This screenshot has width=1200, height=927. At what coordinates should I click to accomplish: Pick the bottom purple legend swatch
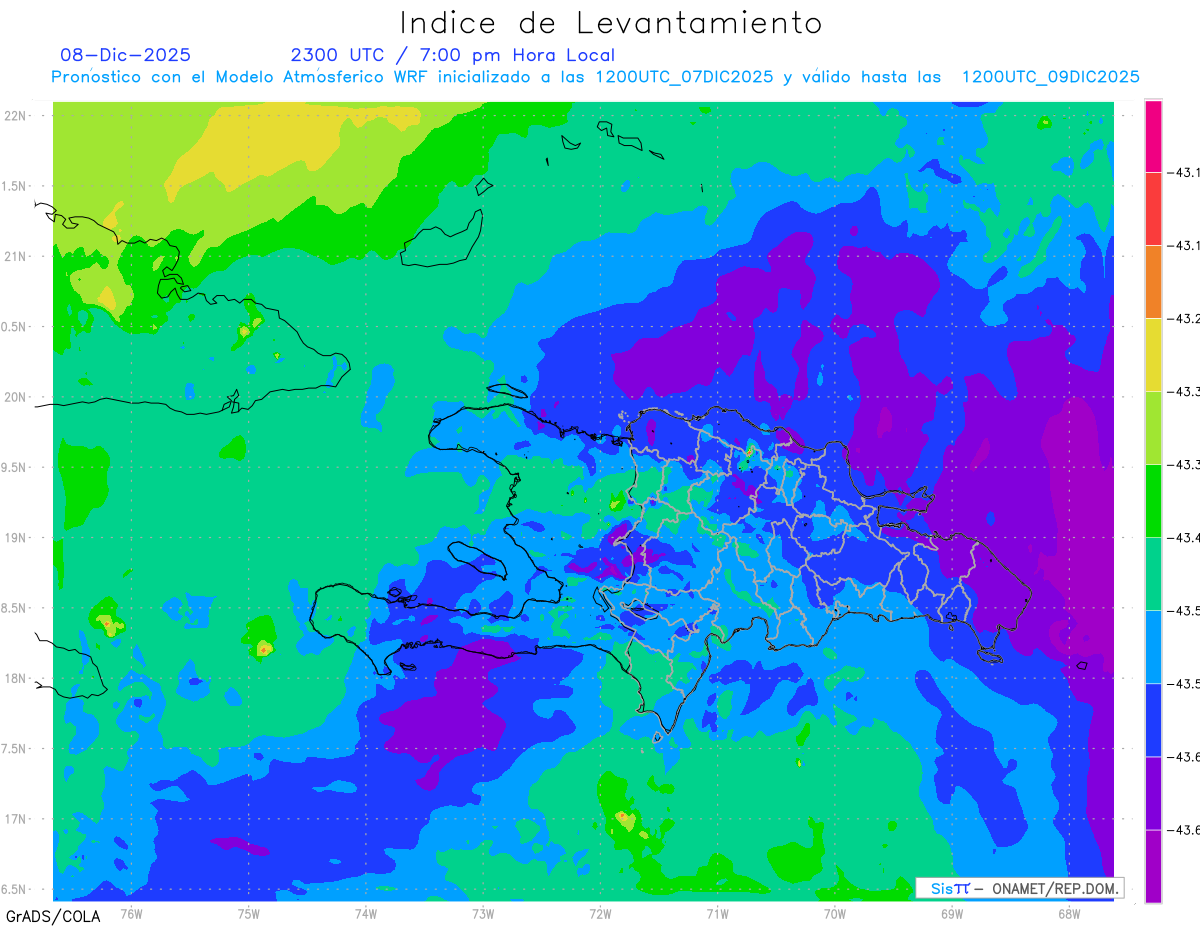(x=1153, y=866)
